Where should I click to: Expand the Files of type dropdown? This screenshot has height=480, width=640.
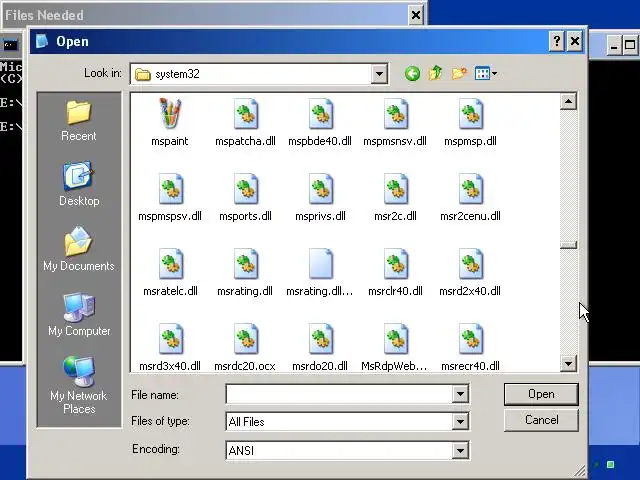tap(460, 421)
